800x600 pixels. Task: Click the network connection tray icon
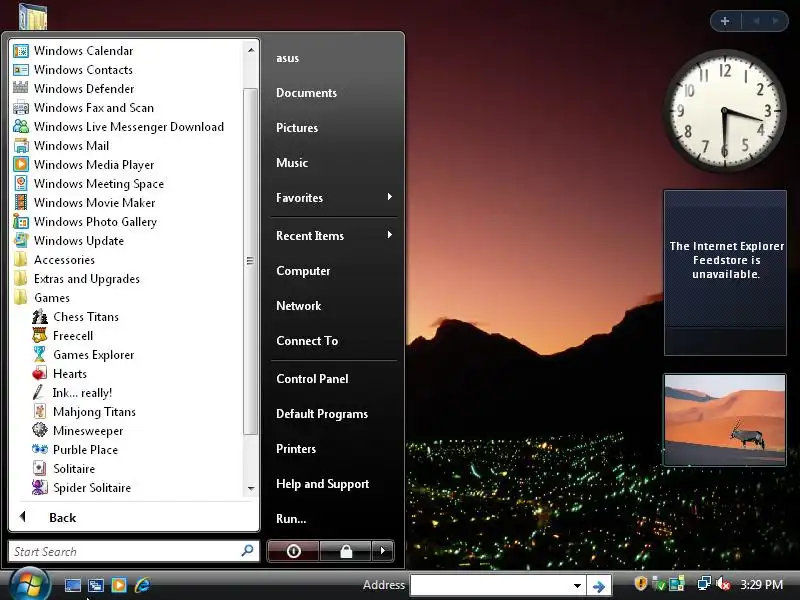704,584
